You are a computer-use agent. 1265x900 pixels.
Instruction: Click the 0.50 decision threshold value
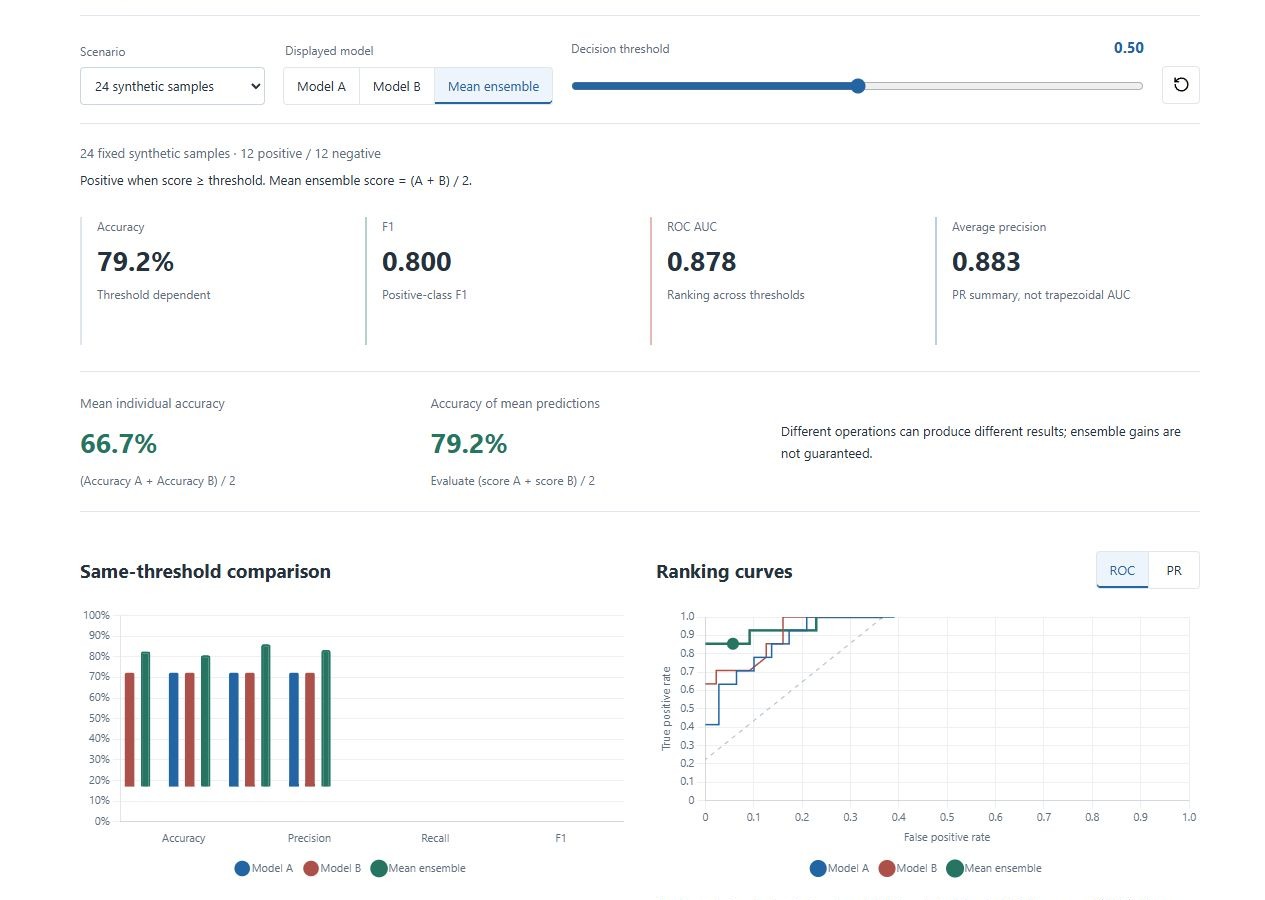point(1129,48)
